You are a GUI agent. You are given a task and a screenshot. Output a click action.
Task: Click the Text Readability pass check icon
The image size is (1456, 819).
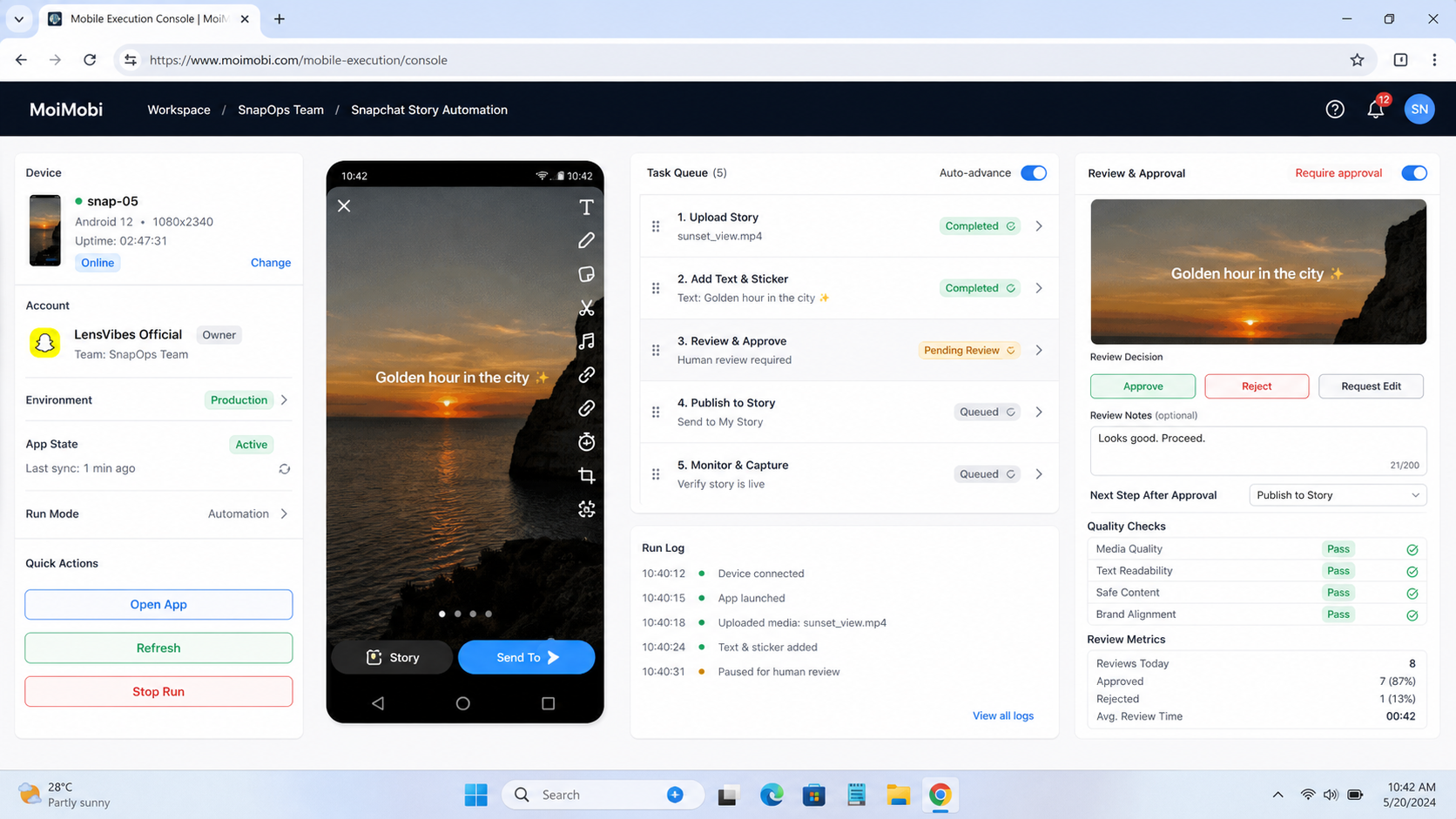pos(1412,572)
